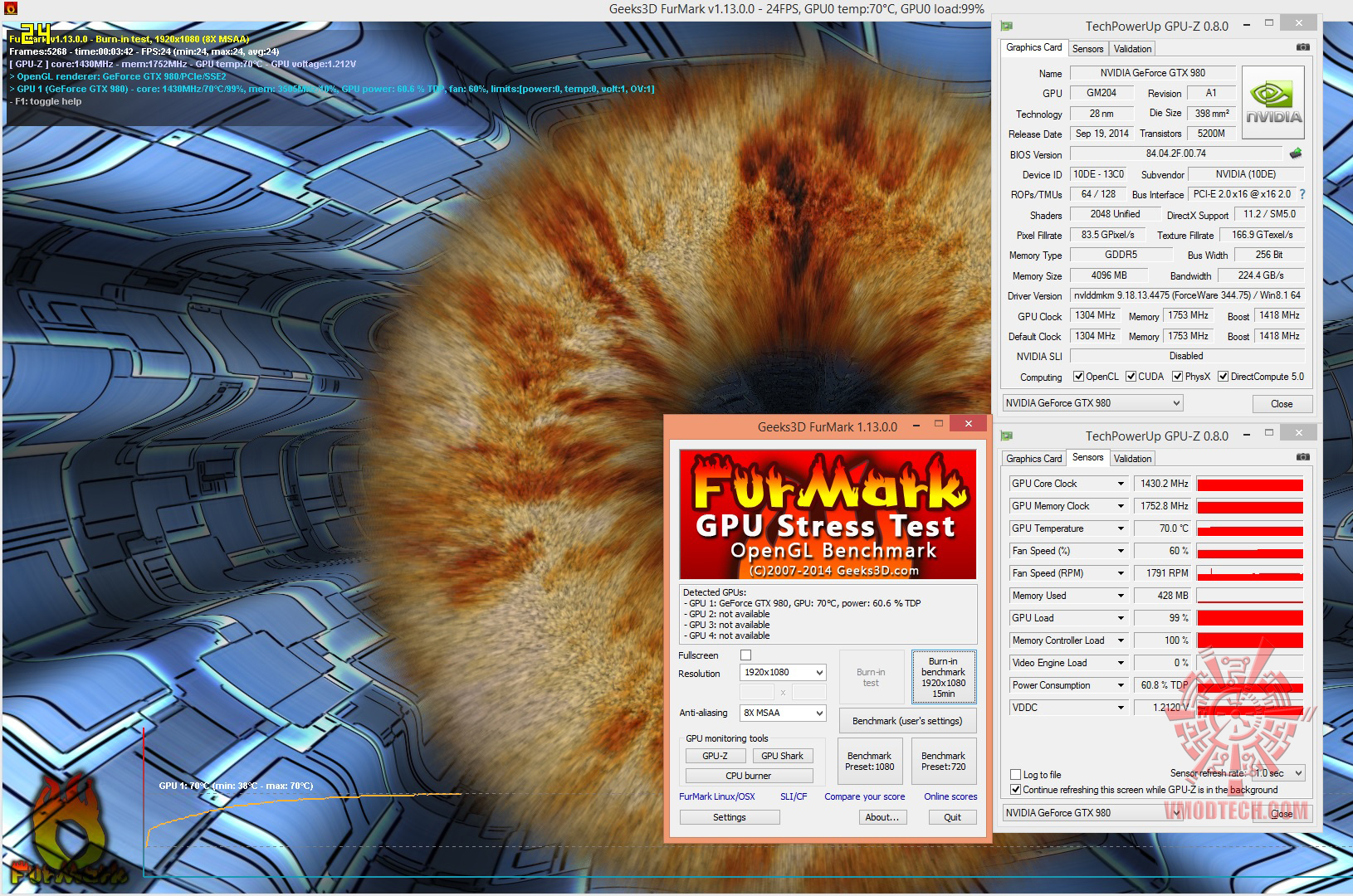This screenshot has width=1353, height=896.
Task: Expand the GPU Core Clock sensor dropdown
Action: [x=1120, y=484]
